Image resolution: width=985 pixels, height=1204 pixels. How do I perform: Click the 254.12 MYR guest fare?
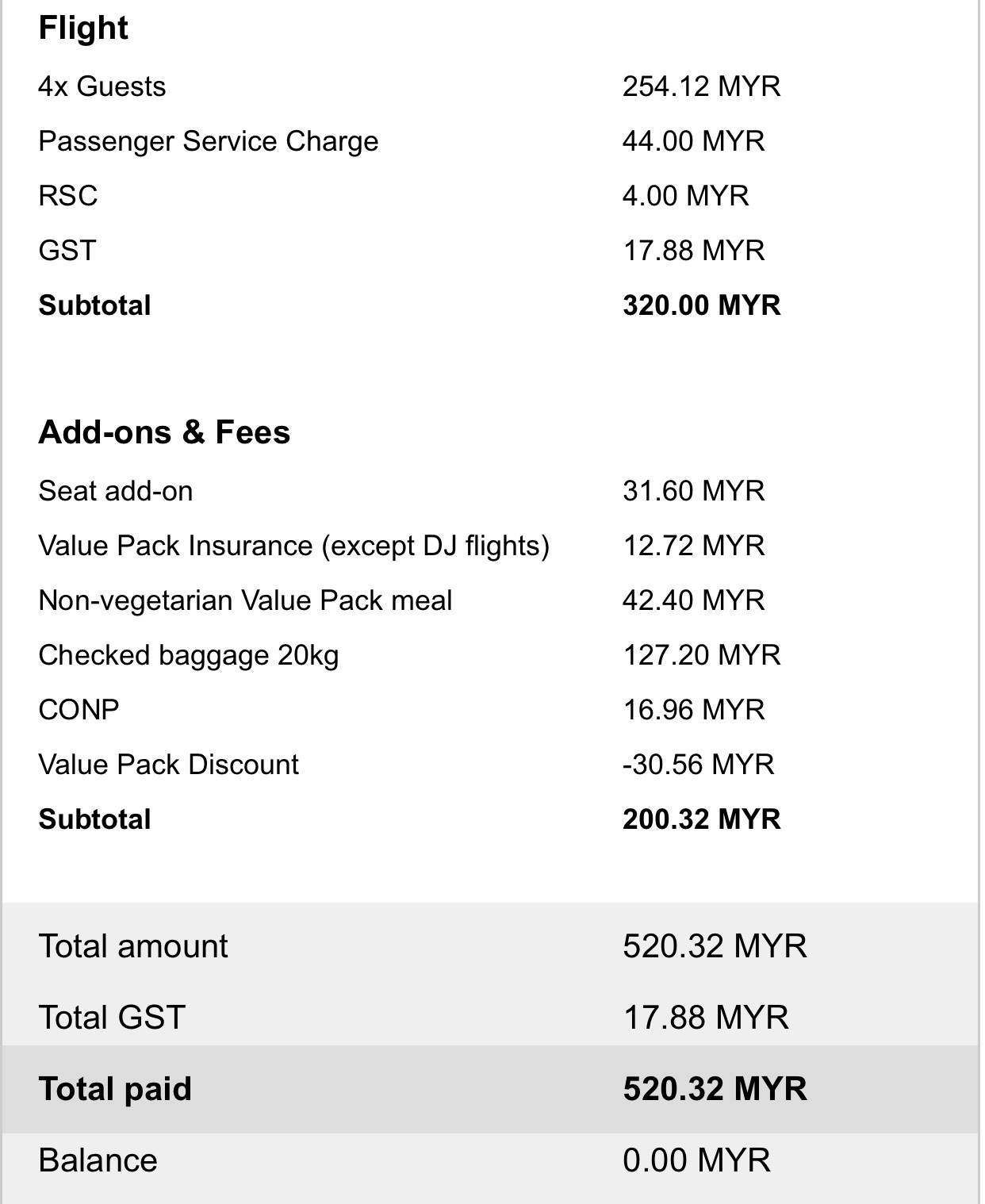701,86
